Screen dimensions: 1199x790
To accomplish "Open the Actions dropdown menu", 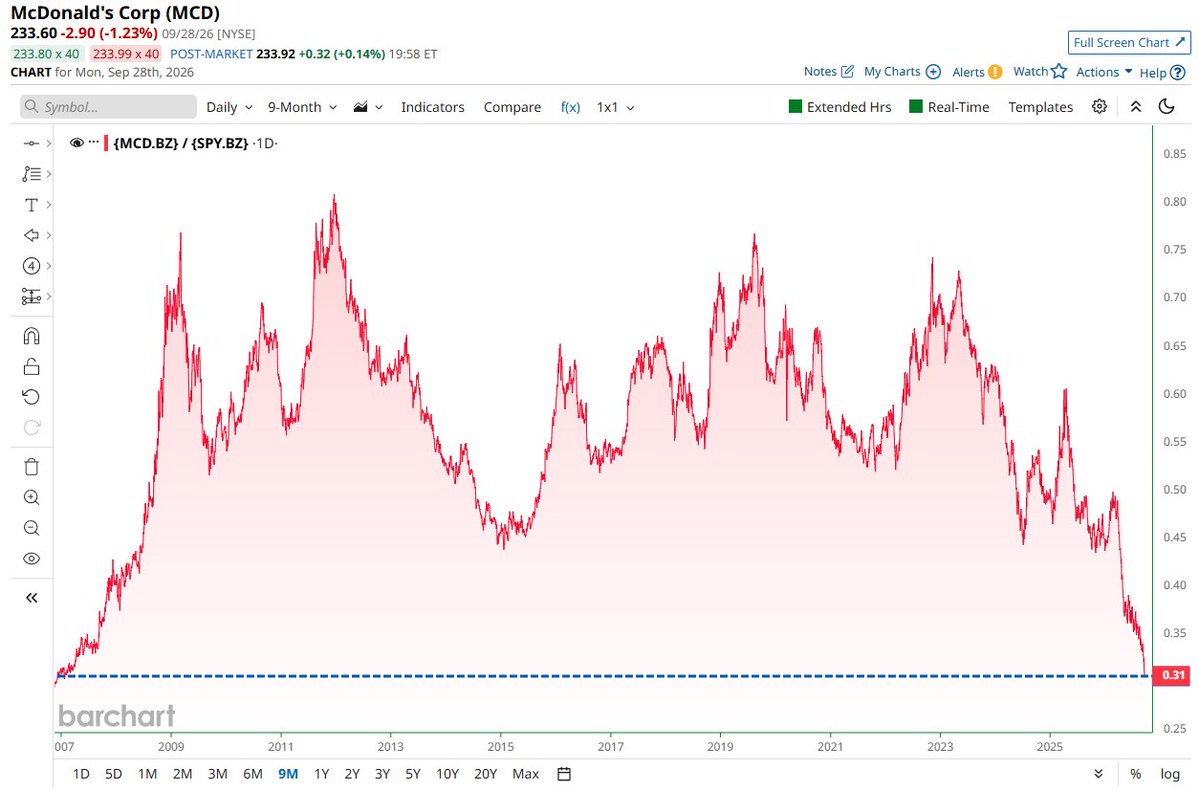I will [x=1104, y=72].
